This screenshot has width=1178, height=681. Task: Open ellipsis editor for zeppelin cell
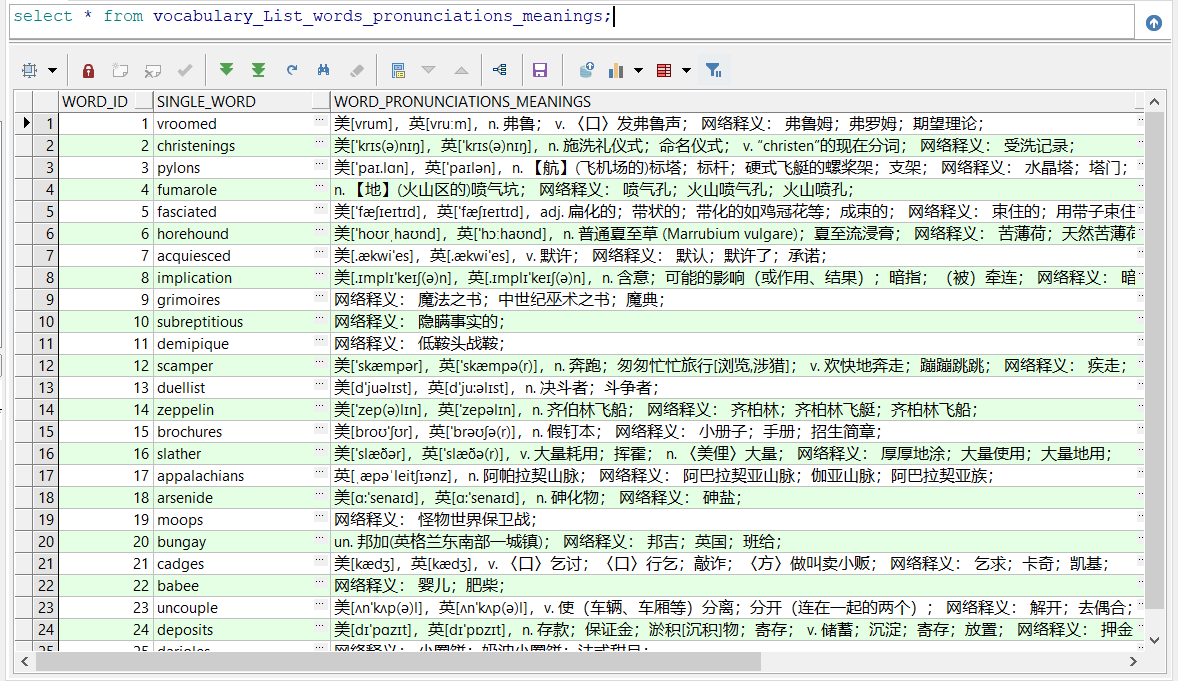(319, 407)
